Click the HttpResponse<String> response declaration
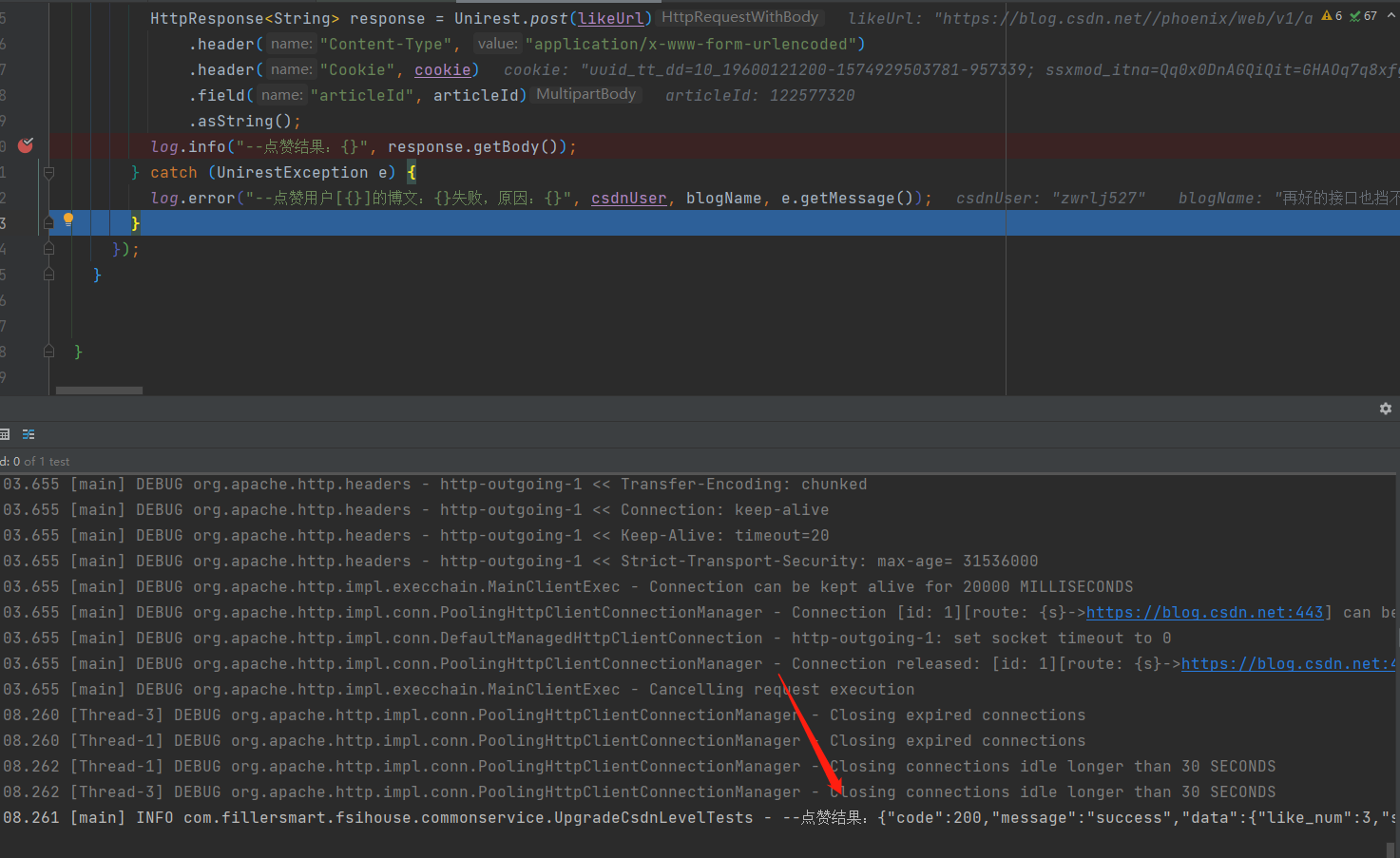The width and height of the screenshot is (1400, 858). [x=288, y=18]
